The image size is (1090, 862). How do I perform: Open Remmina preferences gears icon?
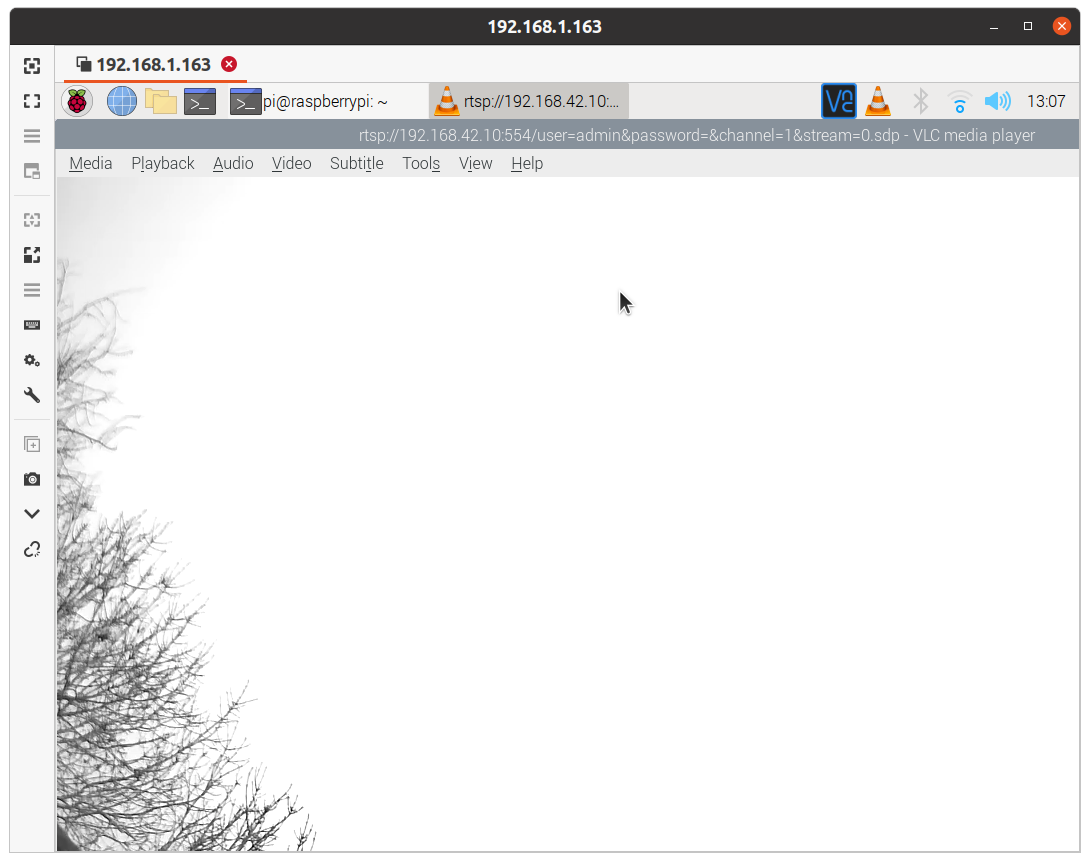click(32, 360)
